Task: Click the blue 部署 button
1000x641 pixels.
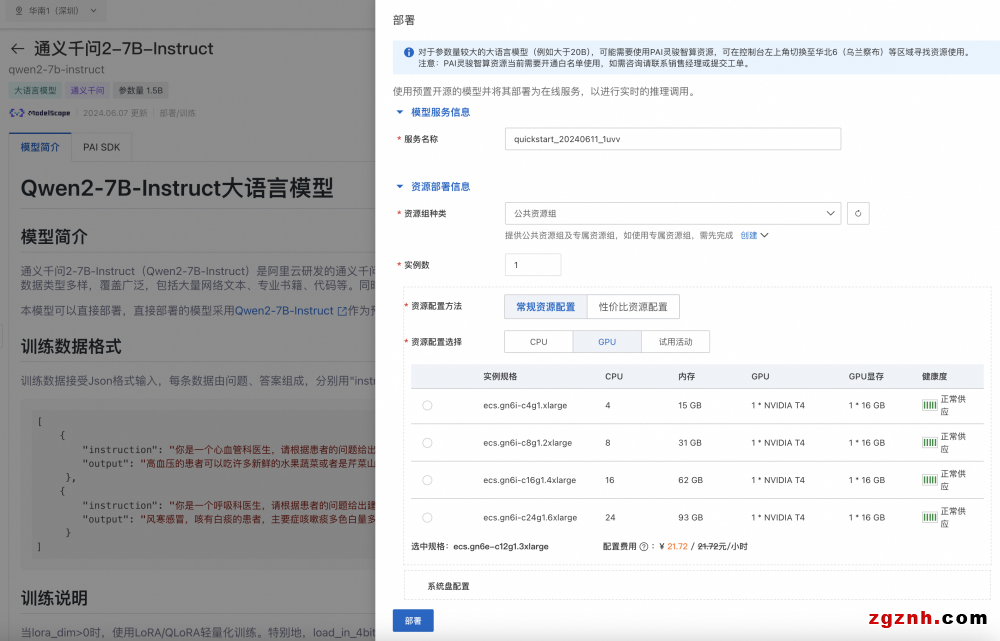Action: coord(413,621)
